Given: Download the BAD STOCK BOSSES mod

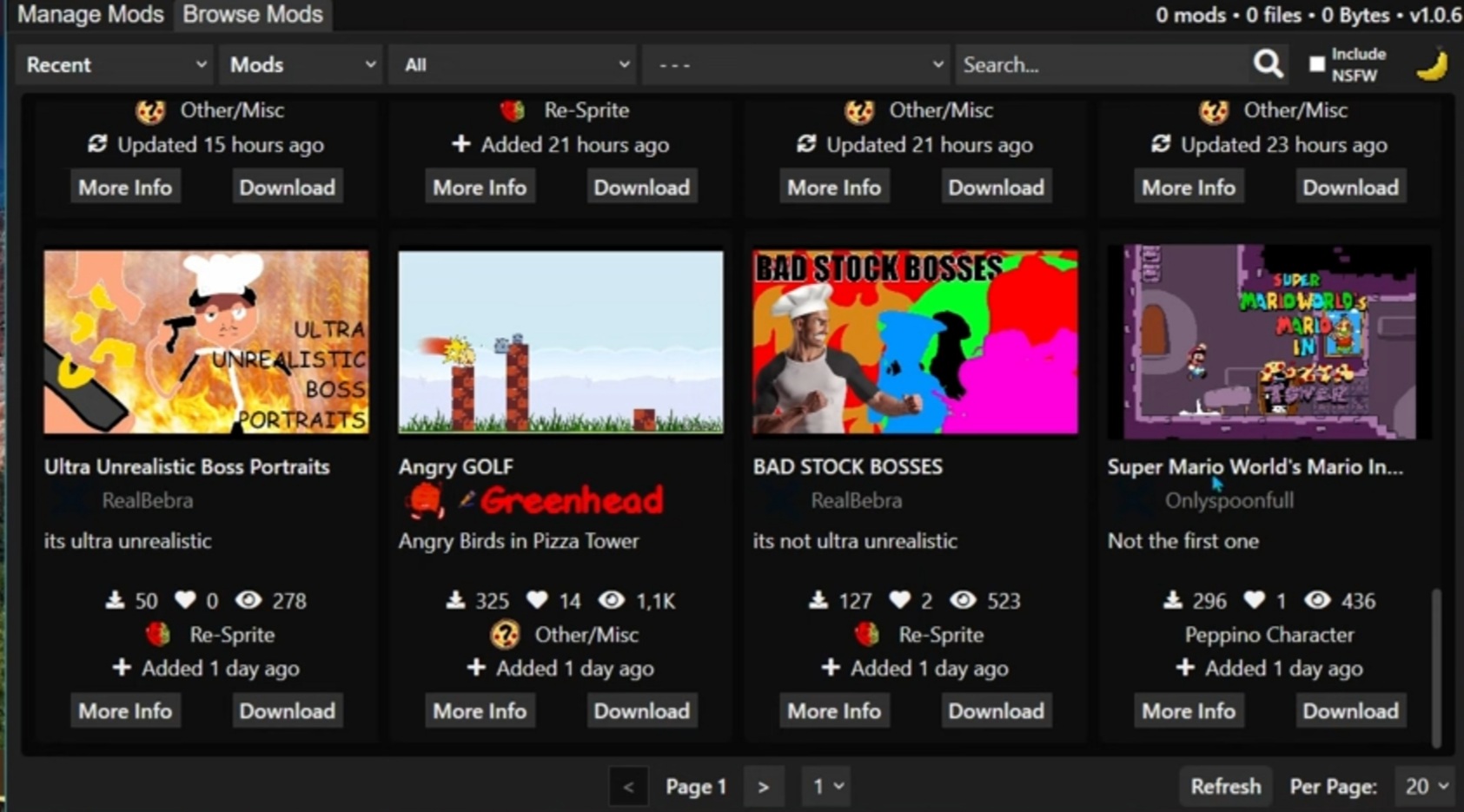Looking at the screenshot, I should pos(996,710).
